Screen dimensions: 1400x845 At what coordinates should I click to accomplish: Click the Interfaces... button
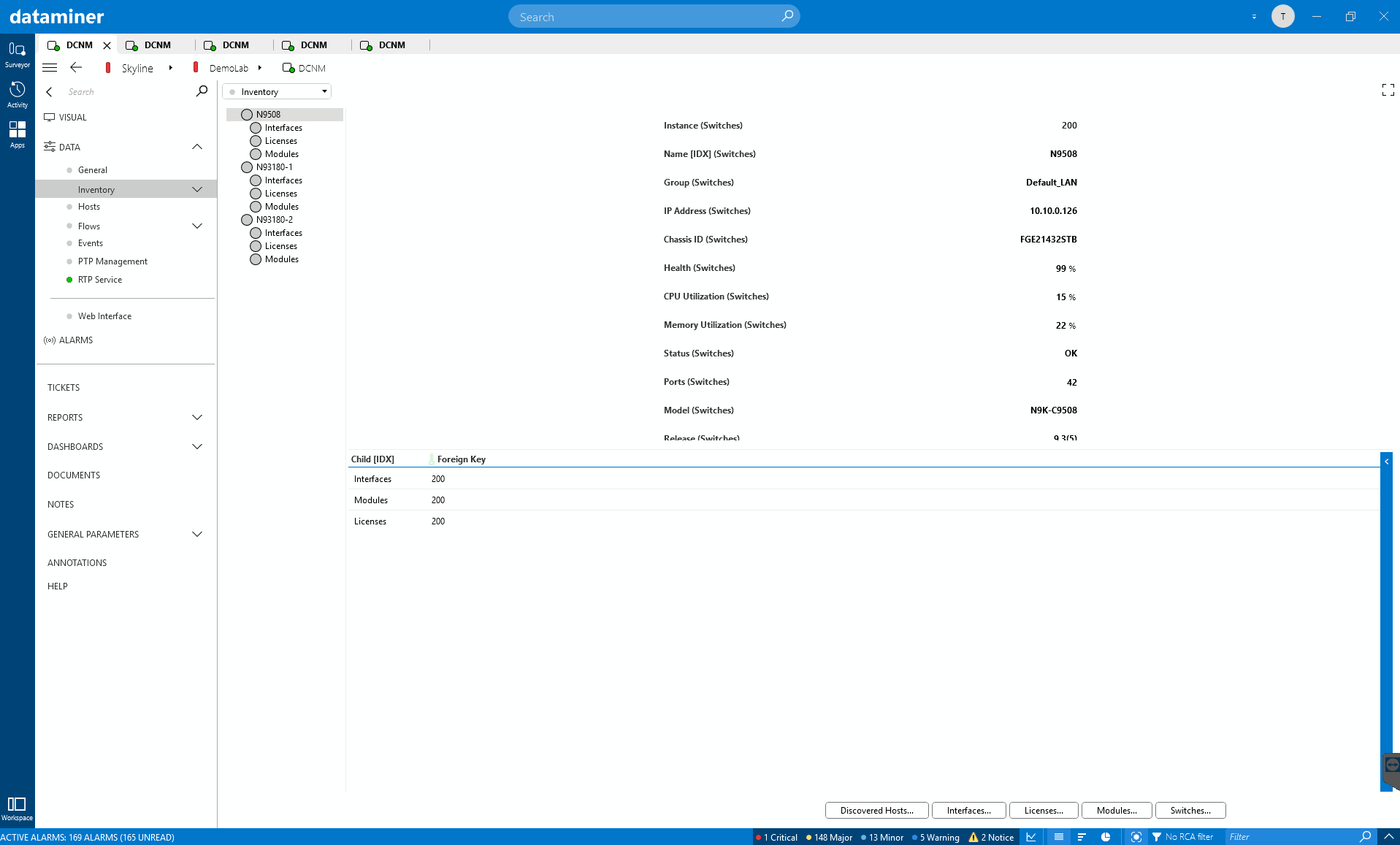(x=968, y=811)
